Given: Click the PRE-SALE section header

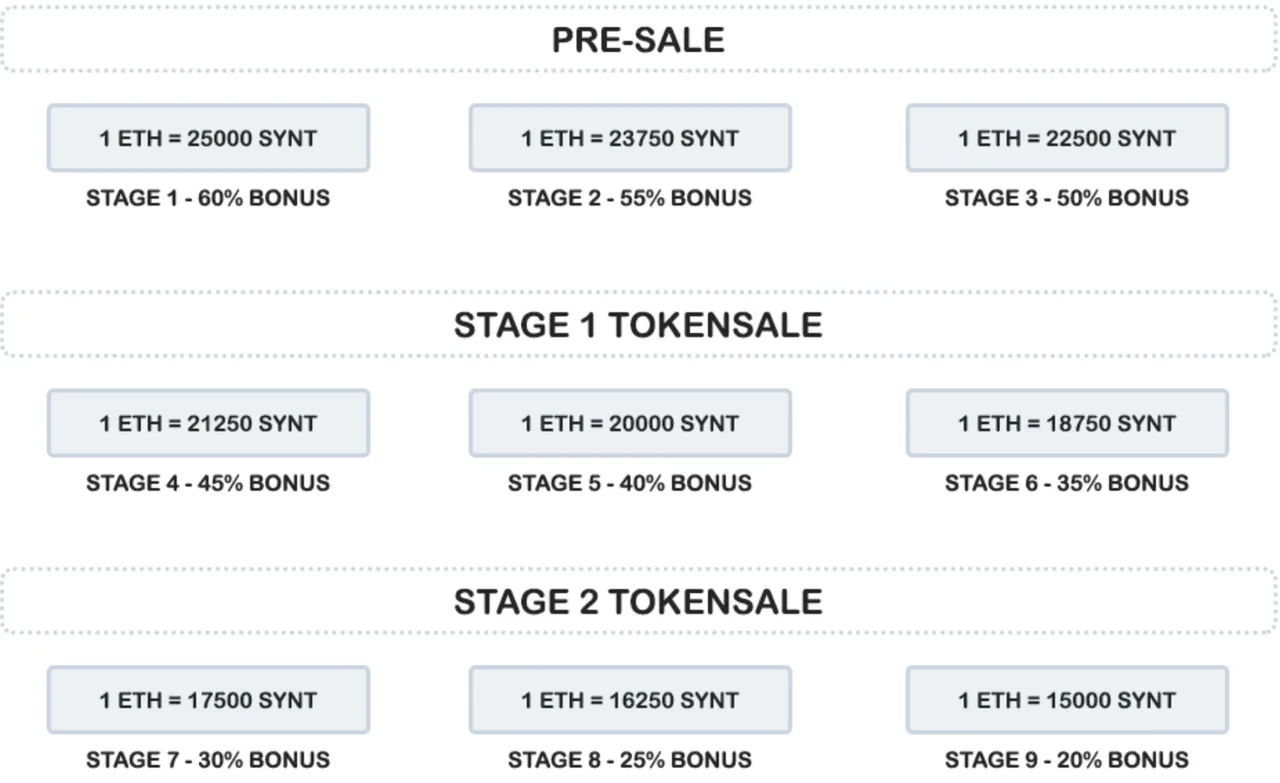Looking at the screenshot, I should coord(638,39).
